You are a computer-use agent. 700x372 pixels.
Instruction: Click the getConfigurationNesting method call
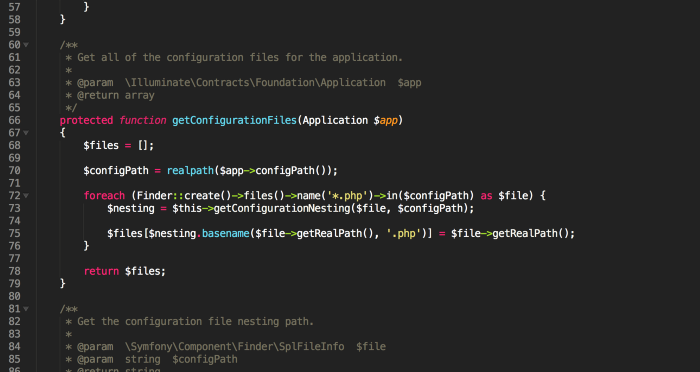(282, 209)
